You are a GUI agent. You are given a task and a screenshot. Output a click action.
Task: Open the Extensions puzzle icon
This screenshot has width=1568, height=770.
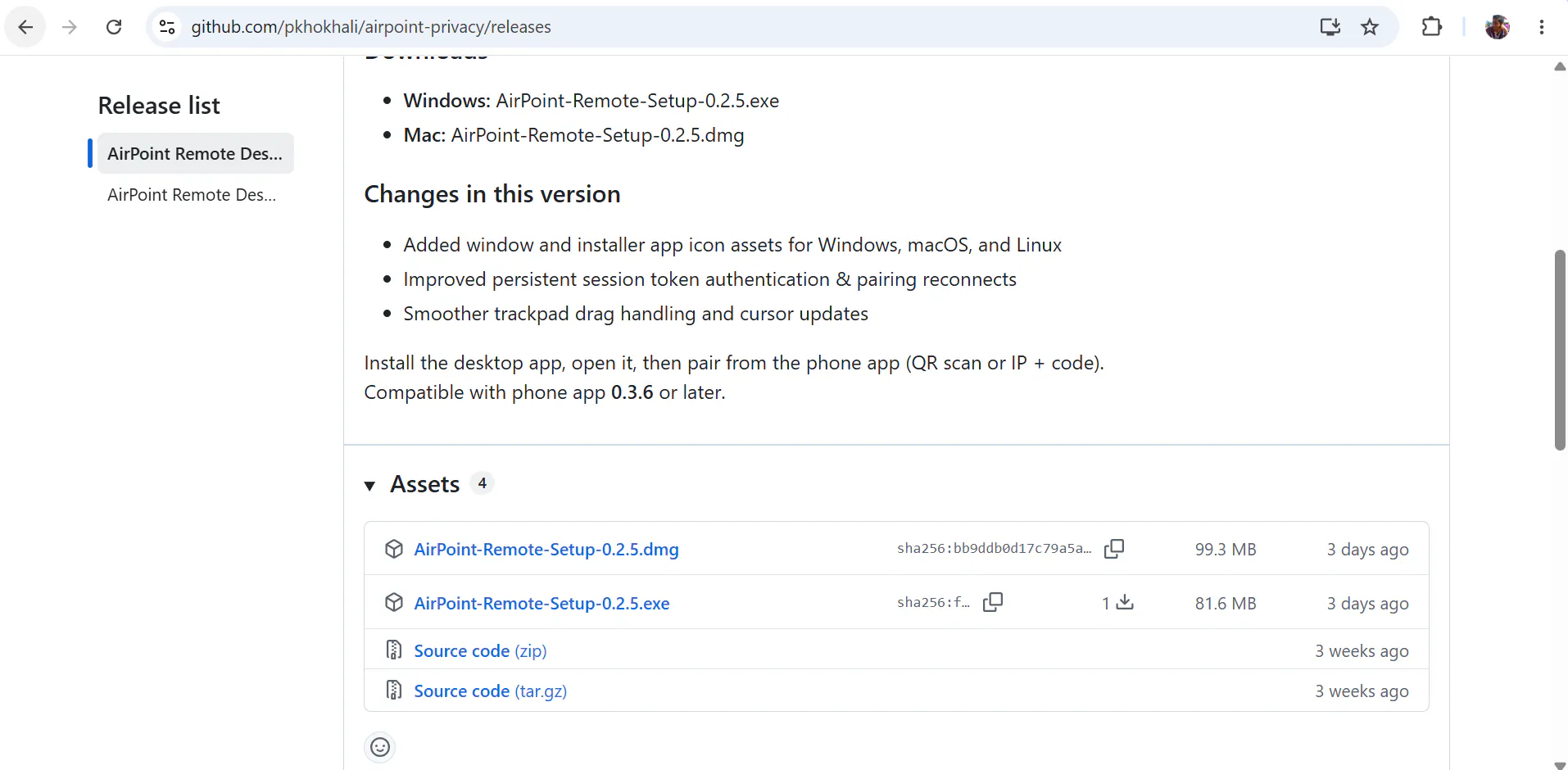[x=1431, y=27]
